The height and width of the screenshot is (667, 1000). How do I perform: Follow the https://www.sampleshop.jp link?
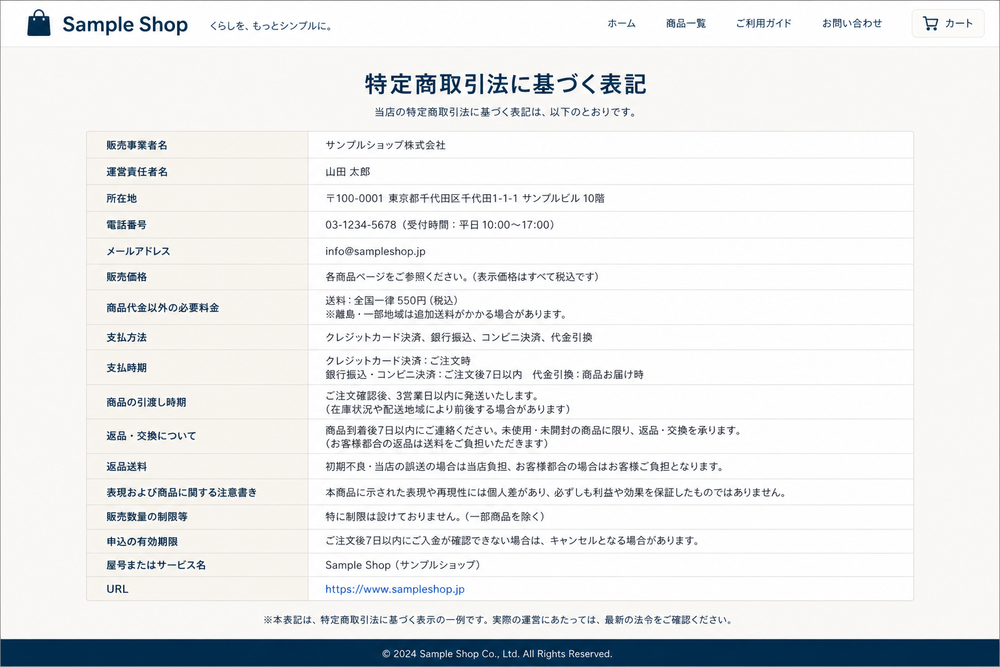pos(395,589)
